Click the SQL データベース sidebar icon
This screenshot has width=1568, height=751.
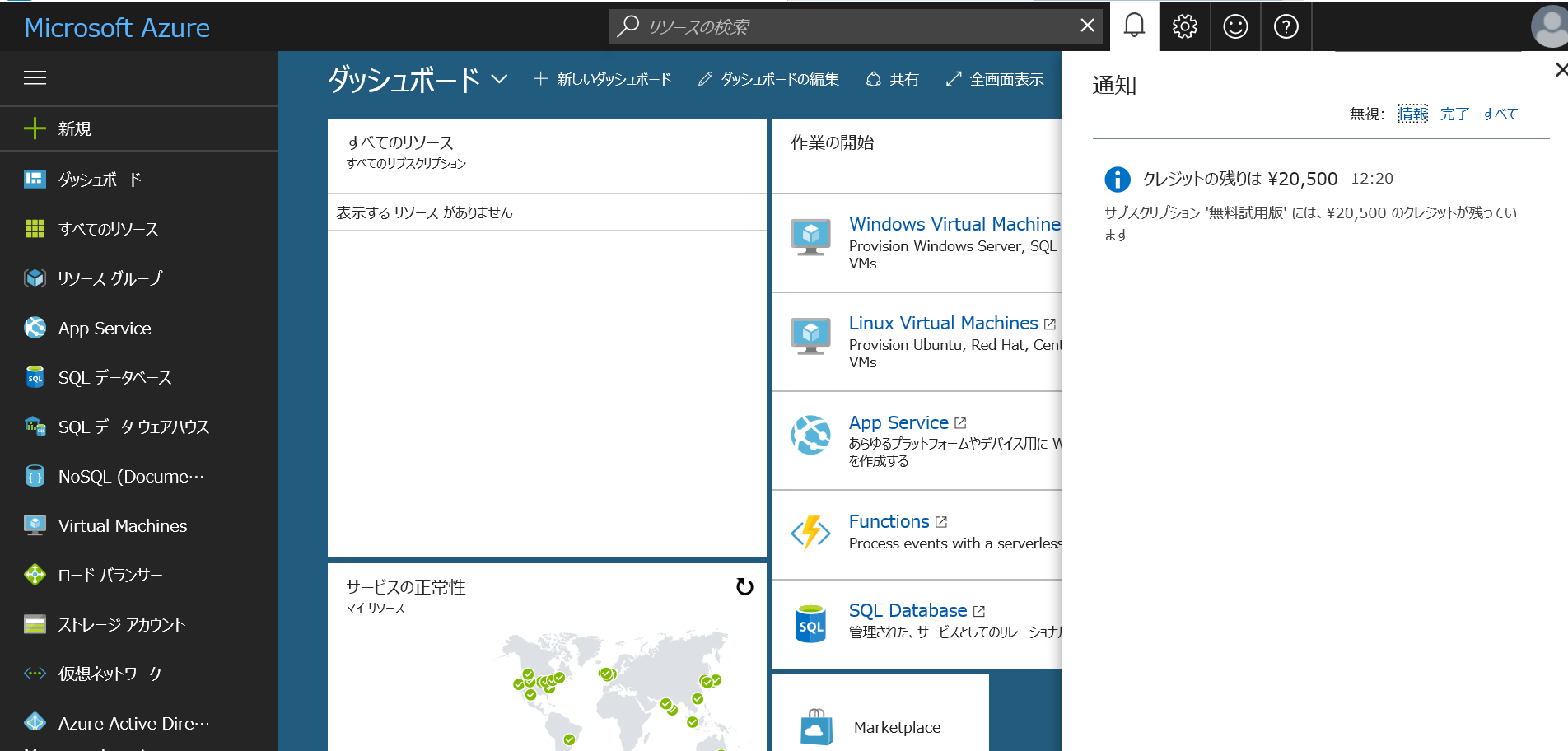(x=35, y=377)
